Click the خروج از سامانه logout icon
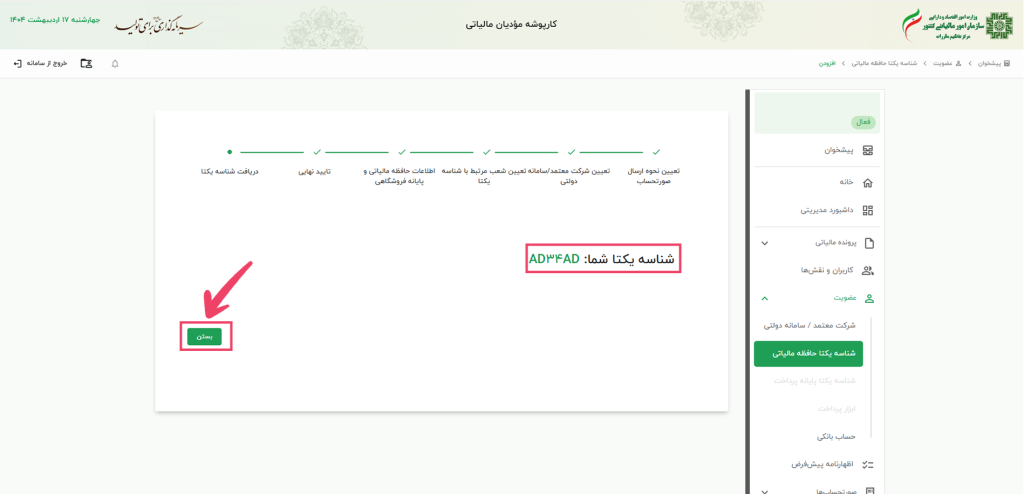 pyautogui.click(x=18, y=64)
